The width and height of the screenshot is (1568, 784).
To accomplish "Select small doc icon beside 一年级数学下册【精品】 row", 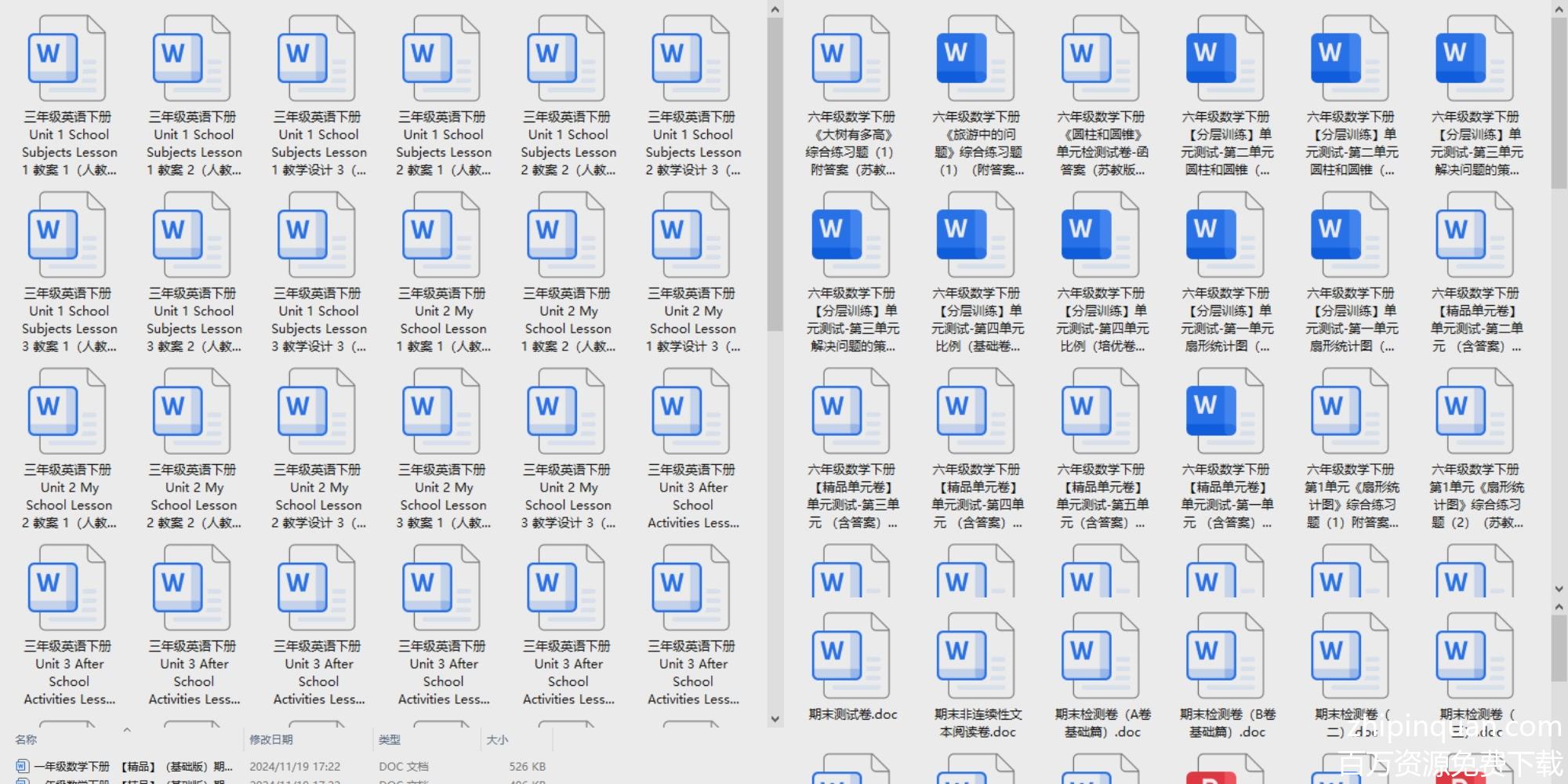I will coord(22,766).
